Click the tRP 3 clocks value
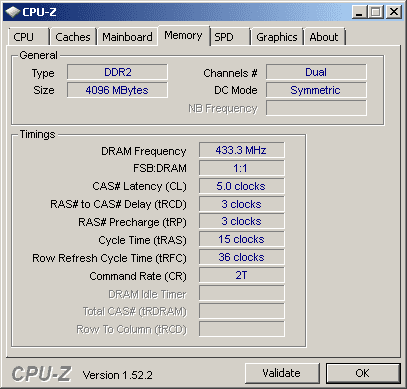 point(242,222)
